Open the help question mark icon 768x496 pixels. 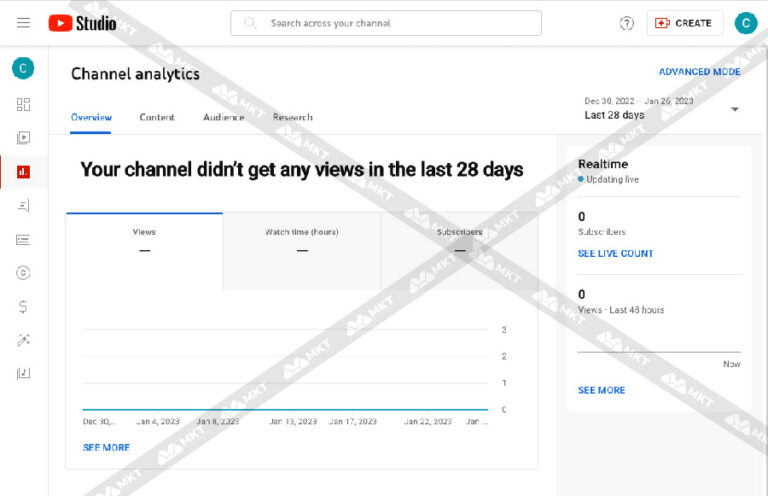[626, 23]
